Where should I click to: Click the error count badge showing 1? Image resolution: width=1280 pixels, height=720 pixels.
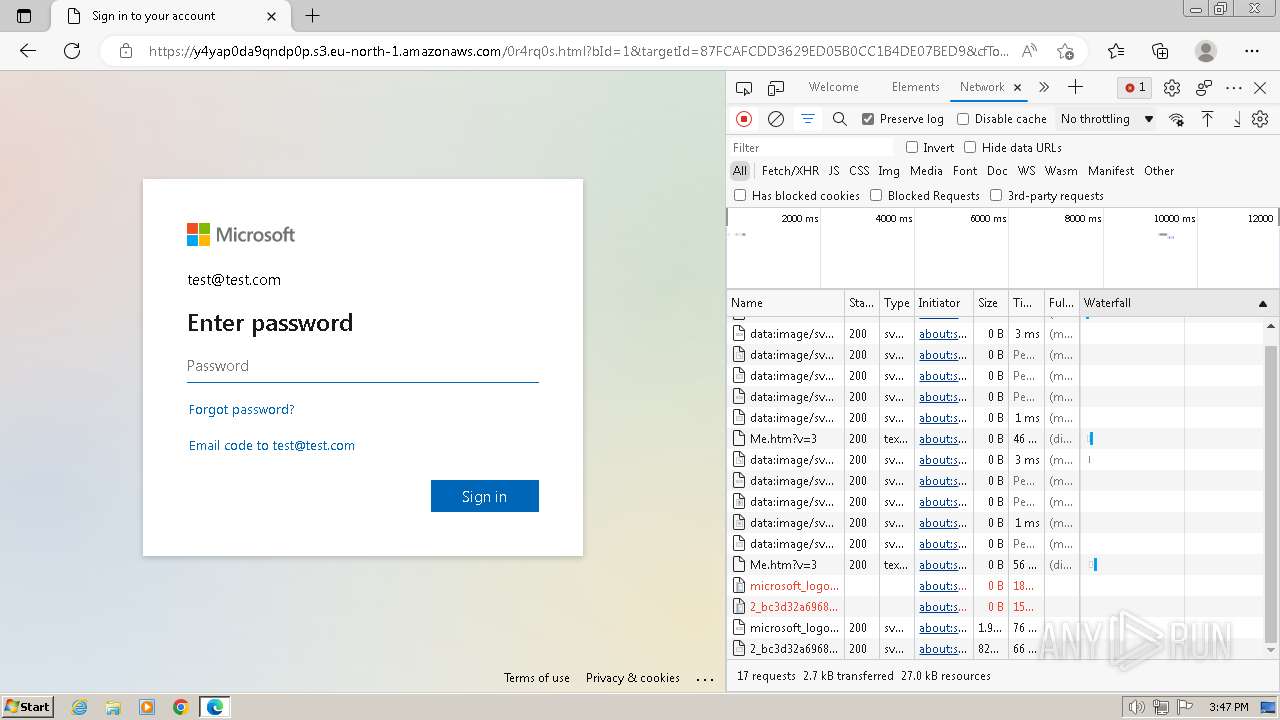pos(1135,88)
